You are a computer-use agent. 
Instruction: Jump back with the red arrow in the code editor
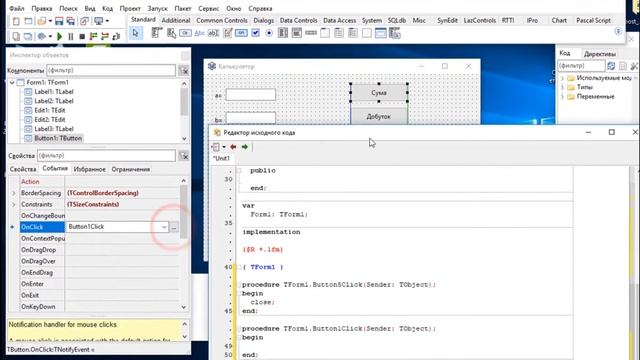[233, 147]
